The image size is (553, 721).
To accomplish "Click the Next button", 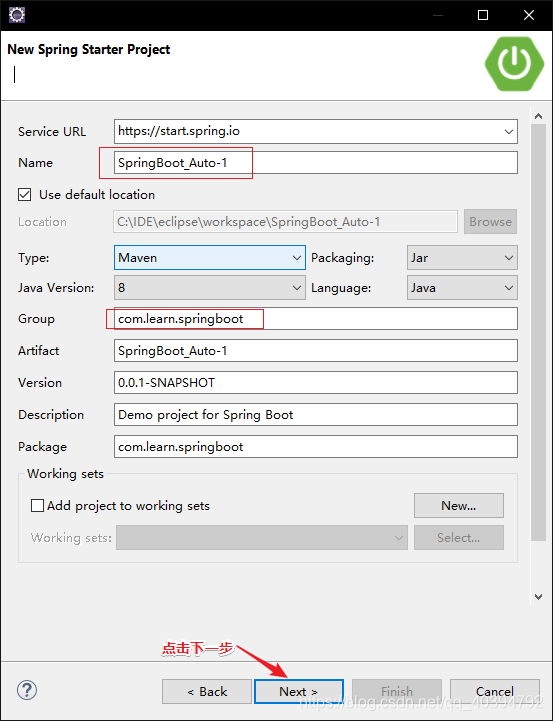I will (299, 691).
